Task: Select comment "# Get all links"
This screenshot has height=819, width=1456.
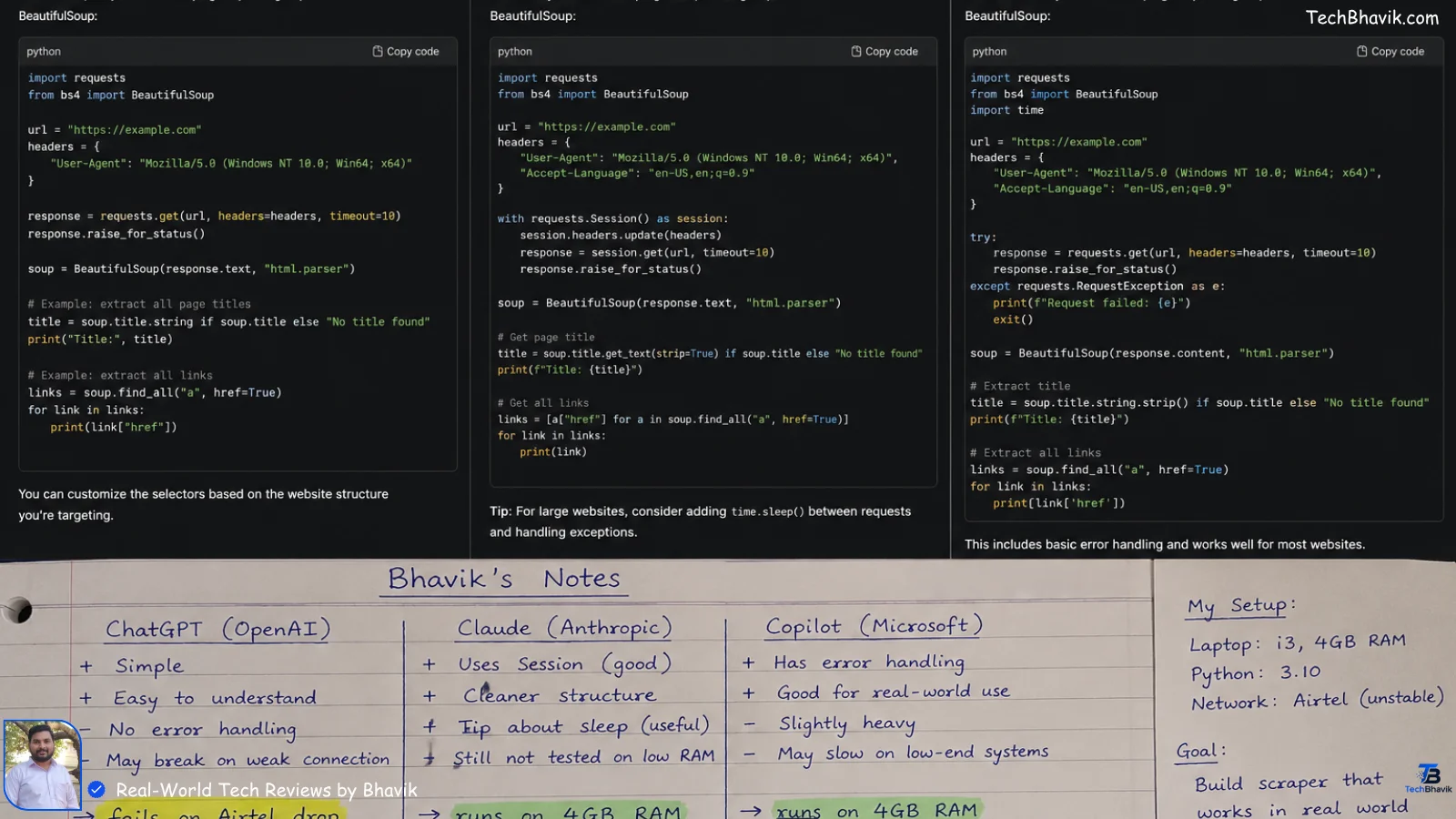Action: 543,402
